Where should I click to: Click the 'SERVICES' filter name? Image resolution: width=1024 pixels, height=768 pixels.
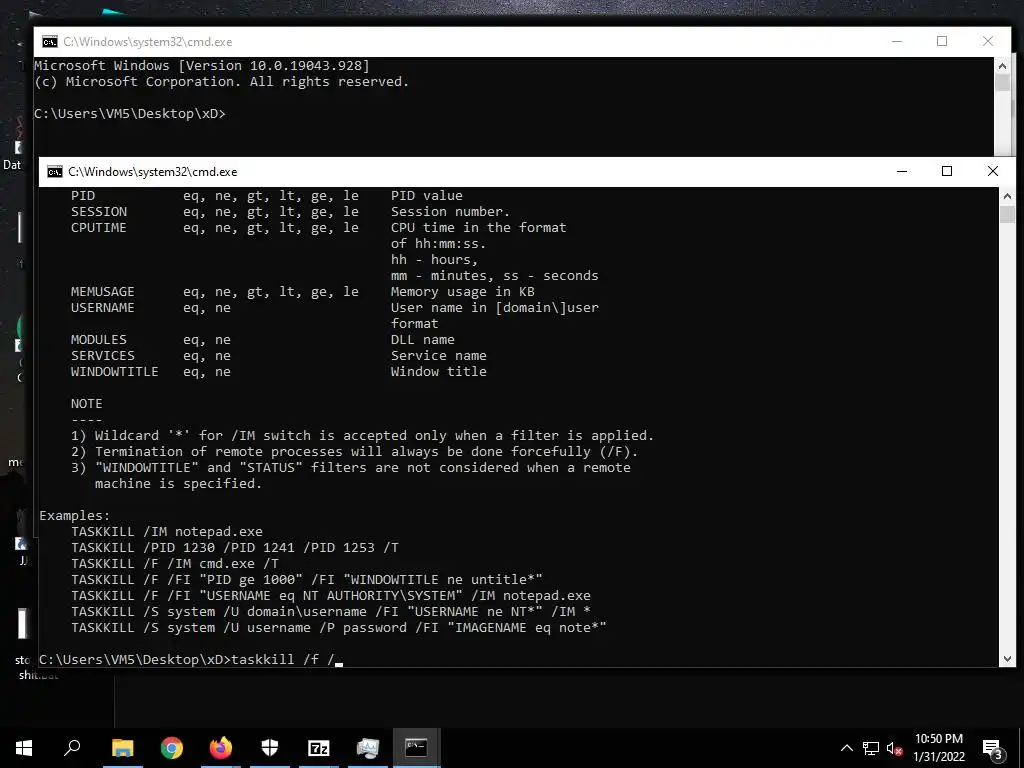click(103, 355)
